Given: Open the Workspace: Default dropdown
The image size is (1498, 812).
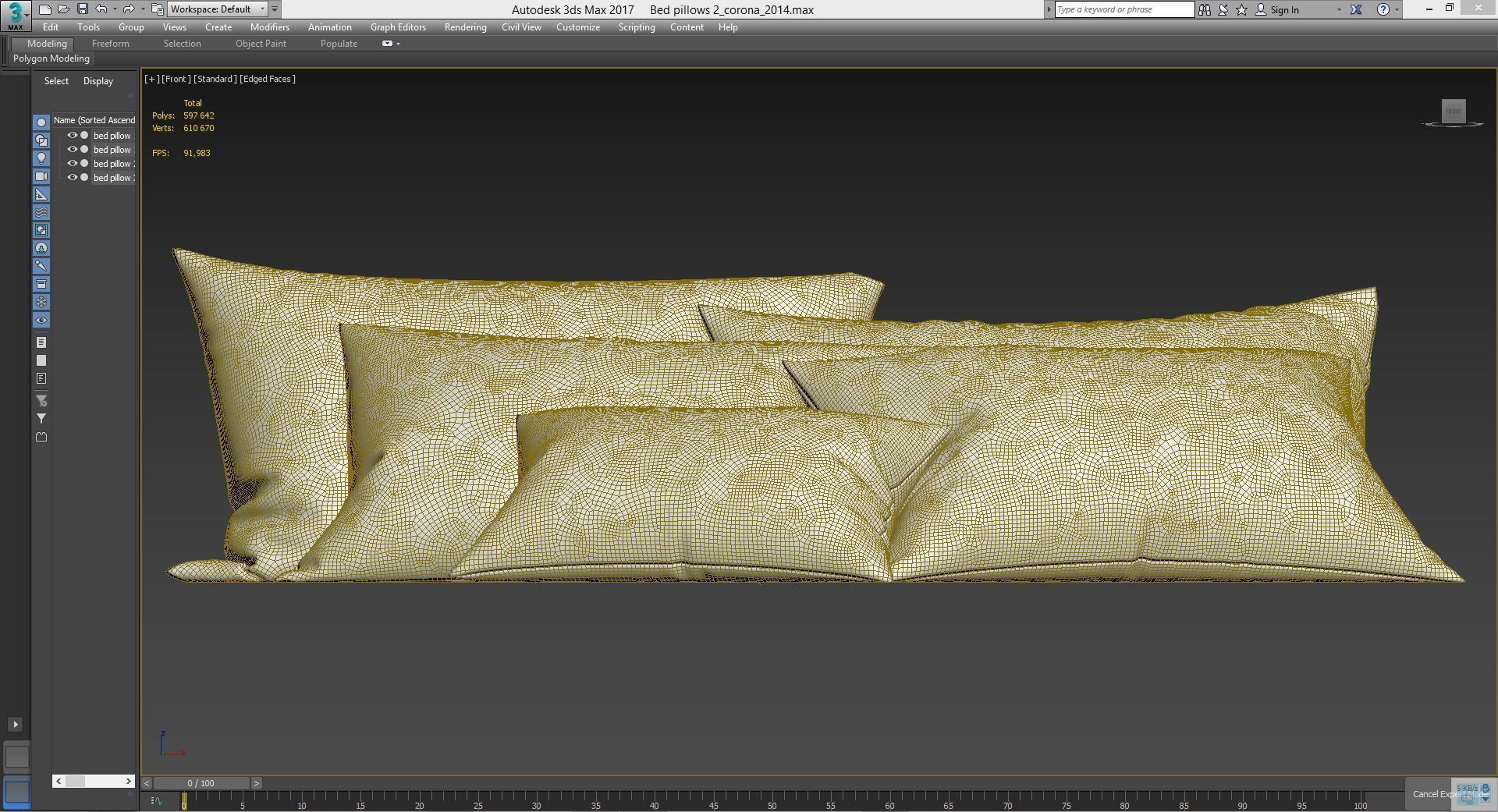Looking at the screenshot, I should pyautogui.click(x=218, y=9).
